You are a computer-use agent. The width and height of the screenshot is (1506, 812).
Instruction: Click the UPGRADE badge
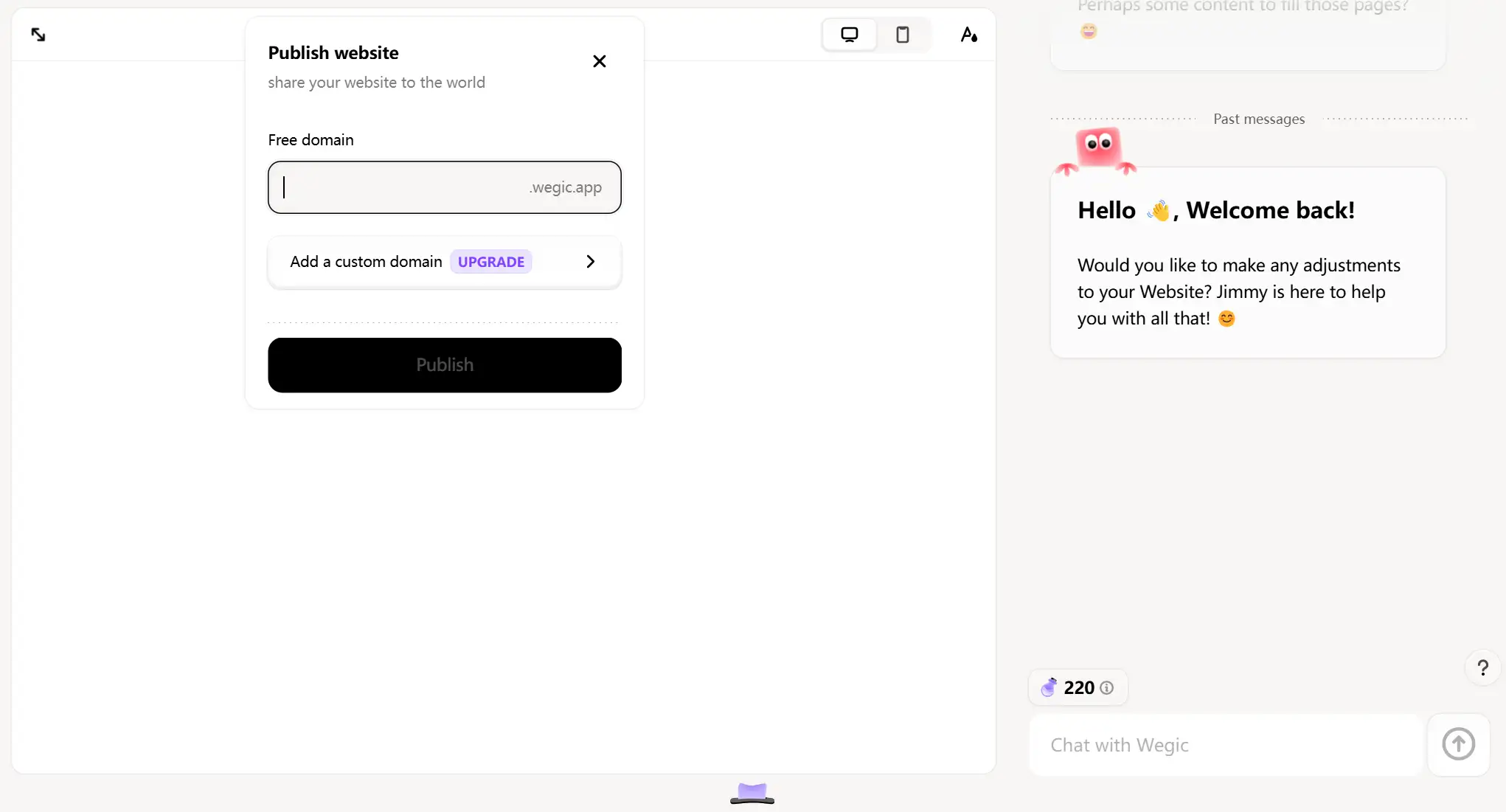490,262
